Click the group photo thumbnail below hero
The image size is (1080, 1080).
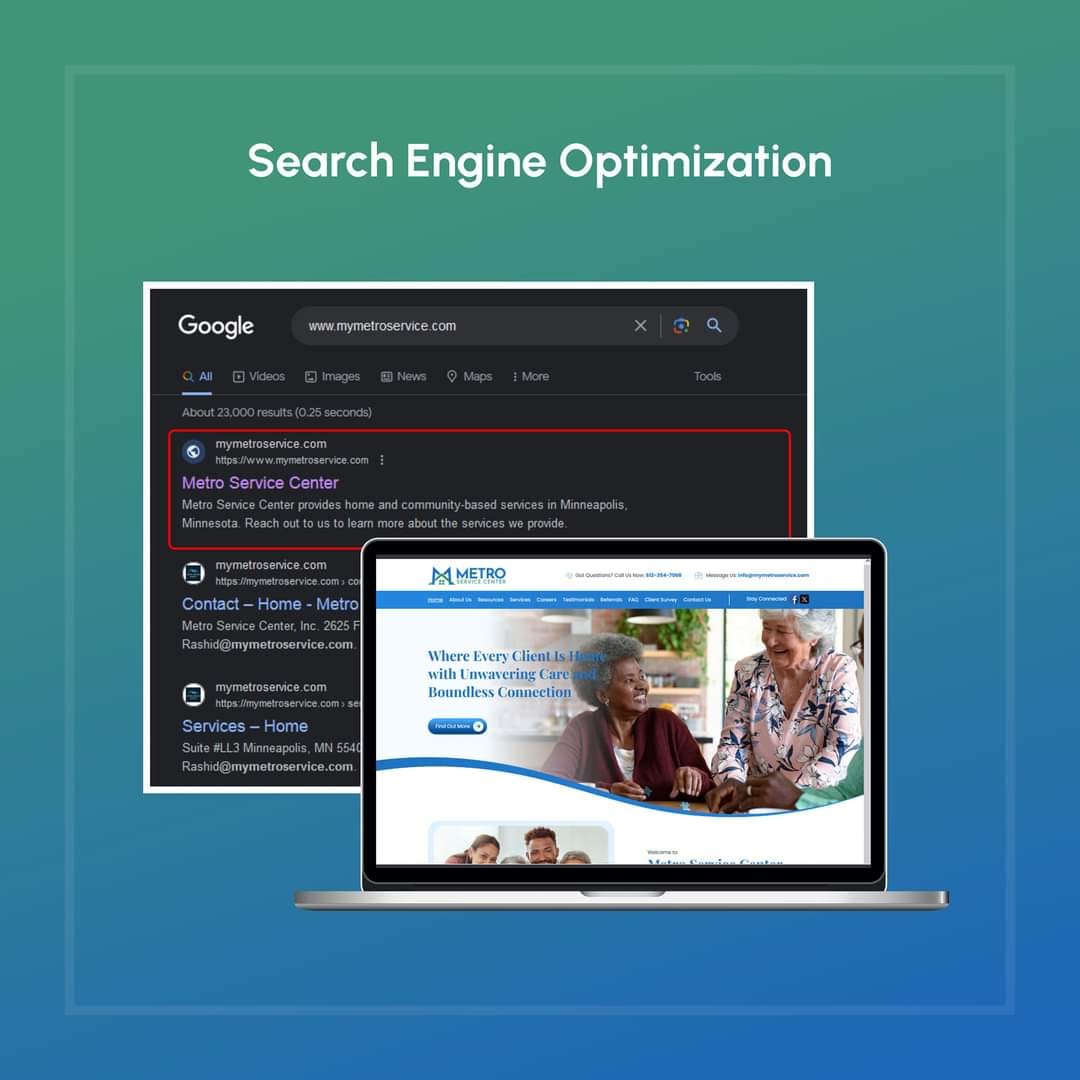click(x=521, y=843)
